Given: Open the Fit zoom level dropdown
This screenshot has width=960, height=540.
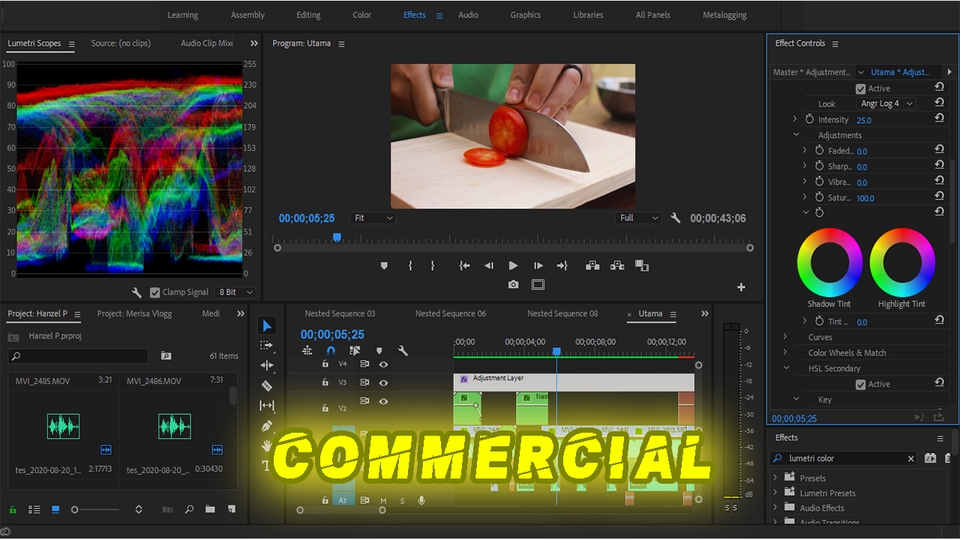Looking at the screenshot, I should pyautogui.click(x=372, y=218).
